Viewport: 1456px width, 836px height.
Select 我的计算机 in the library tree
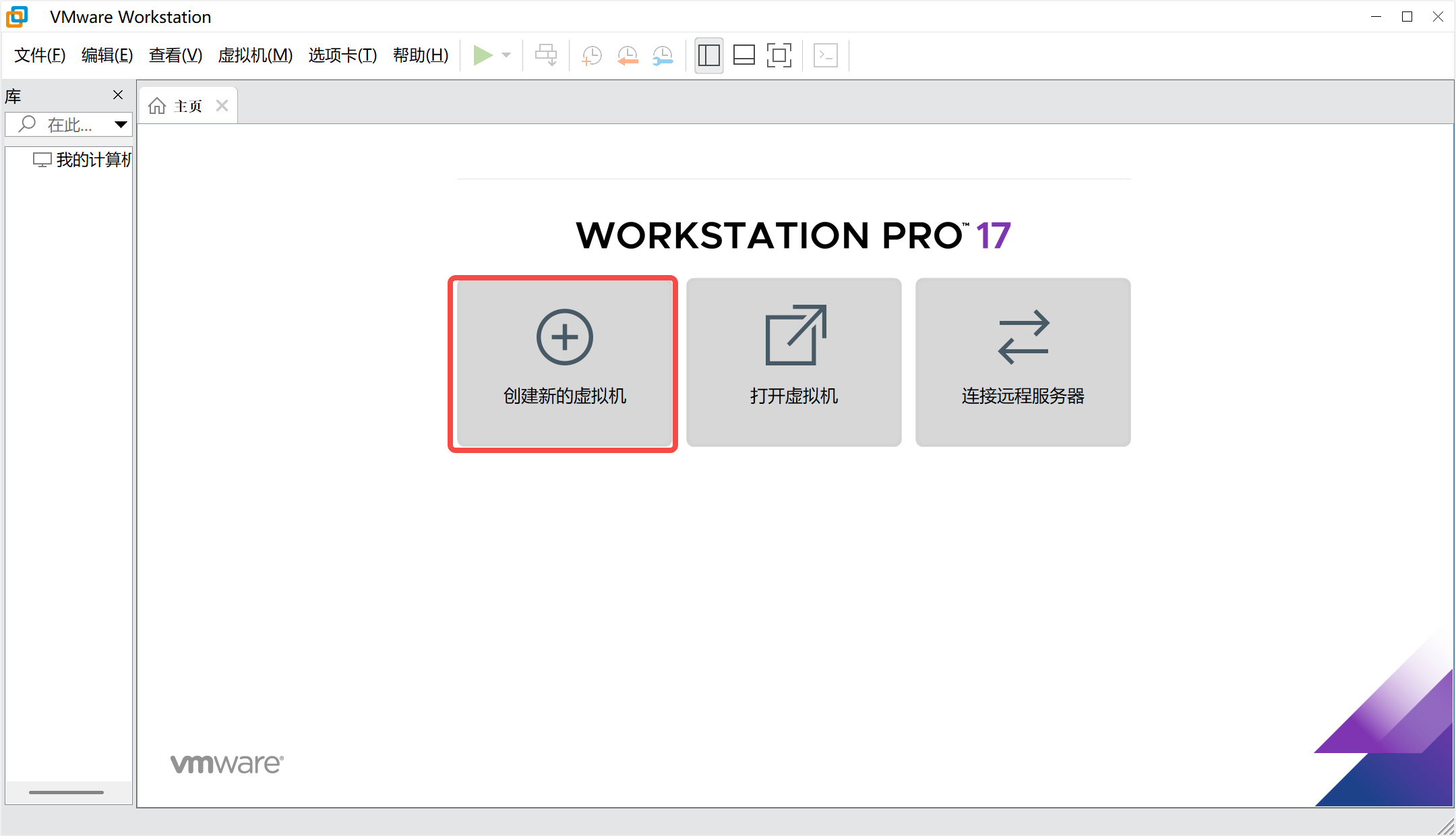[82, 160]
